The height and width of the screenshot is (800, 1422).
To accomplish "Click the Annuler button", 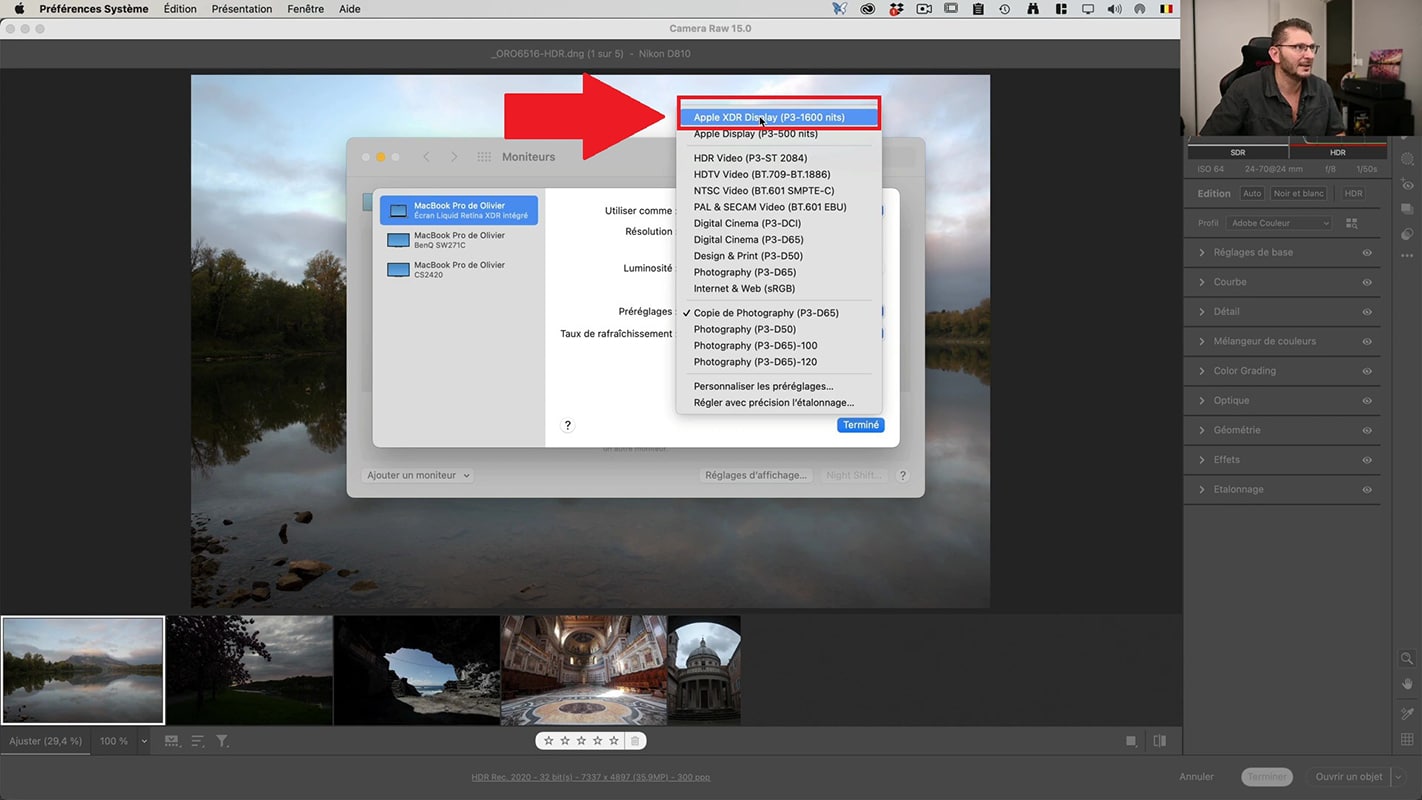I will [1196, 776].
